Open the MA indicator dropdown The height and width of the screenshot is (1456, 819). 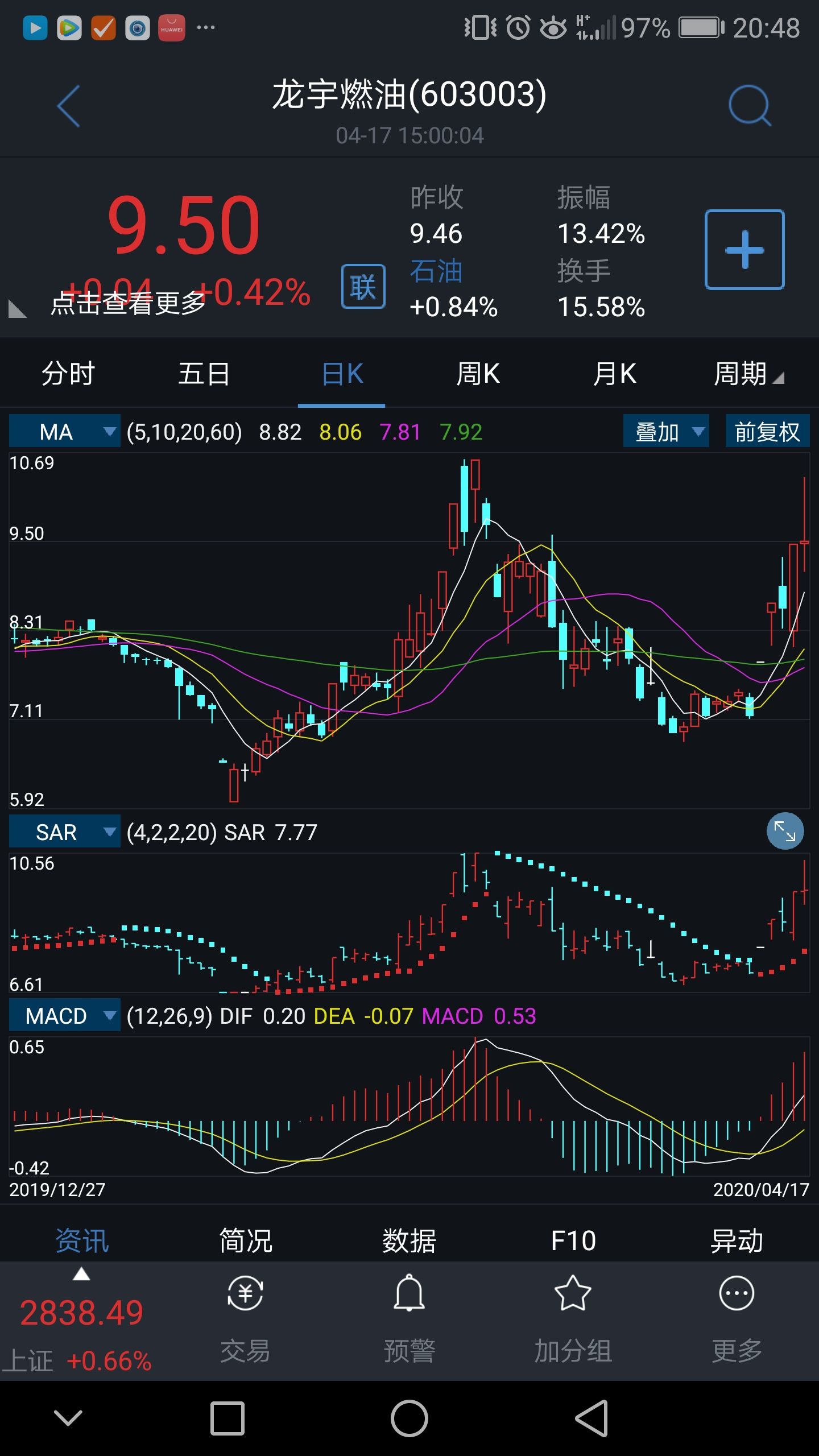pos(64,432)
